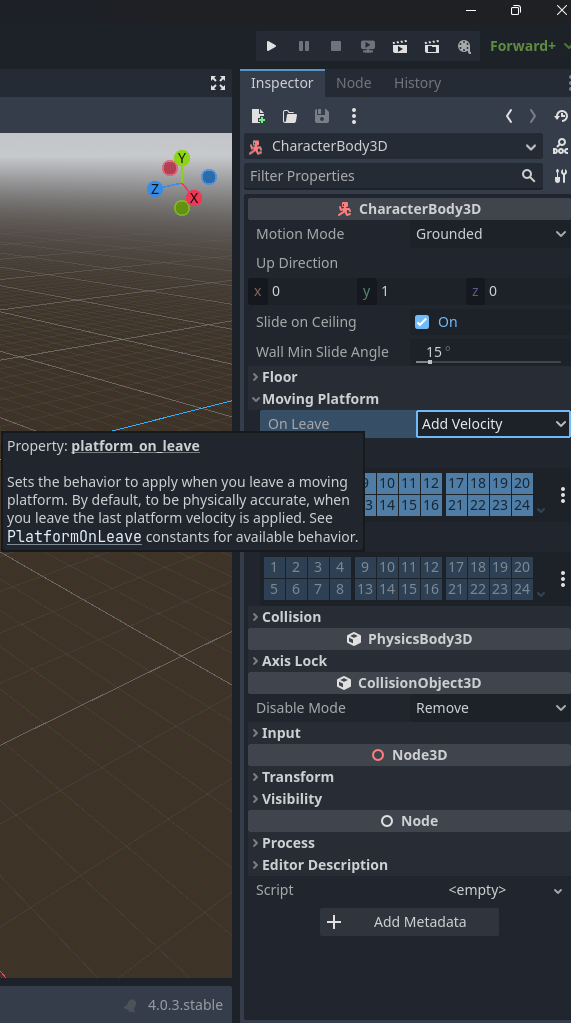
Task: Open the Inspector property settings sliders icon
Action: [561, 176]
